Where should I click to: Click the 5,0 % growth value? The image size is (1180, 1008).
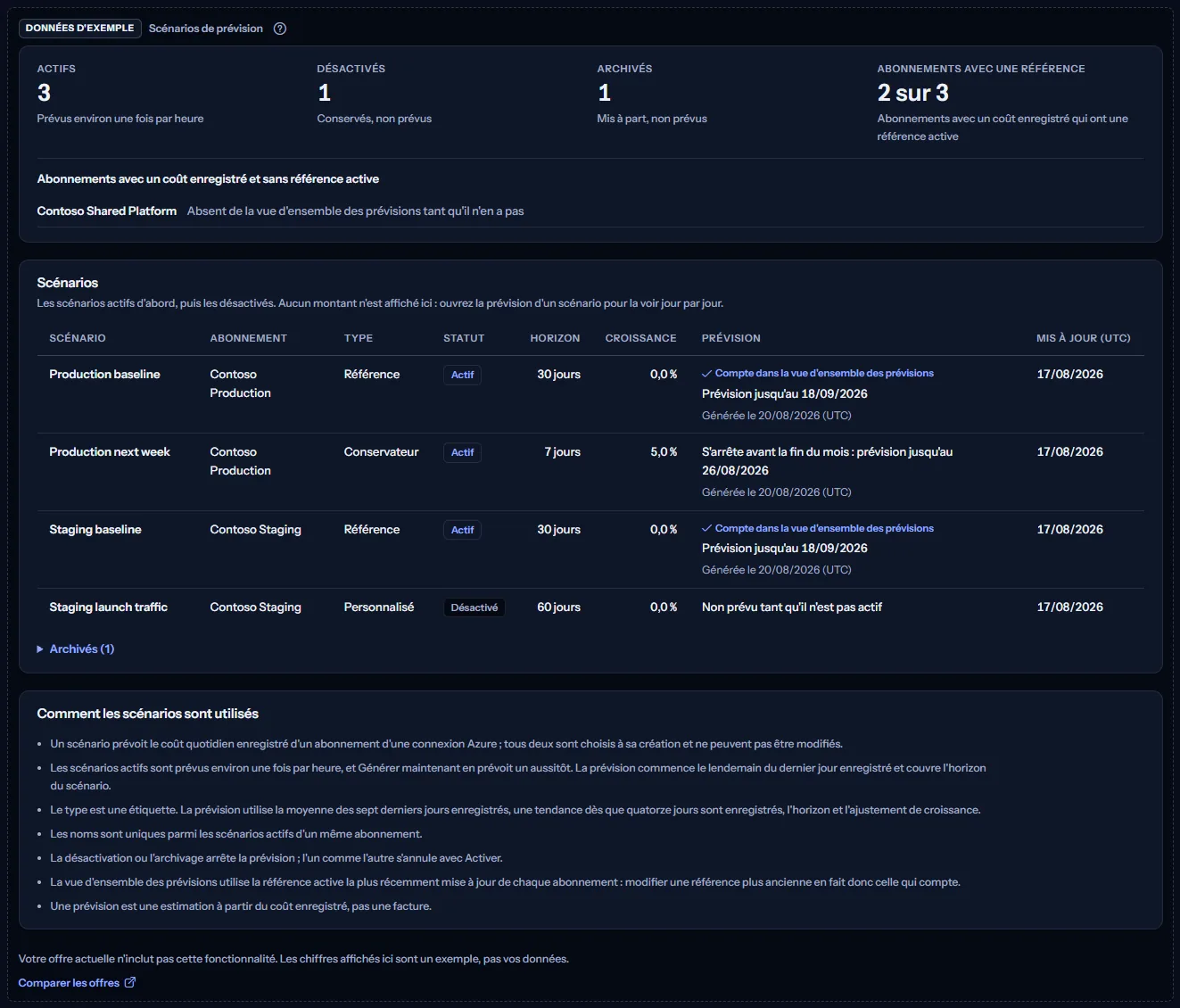664,452
